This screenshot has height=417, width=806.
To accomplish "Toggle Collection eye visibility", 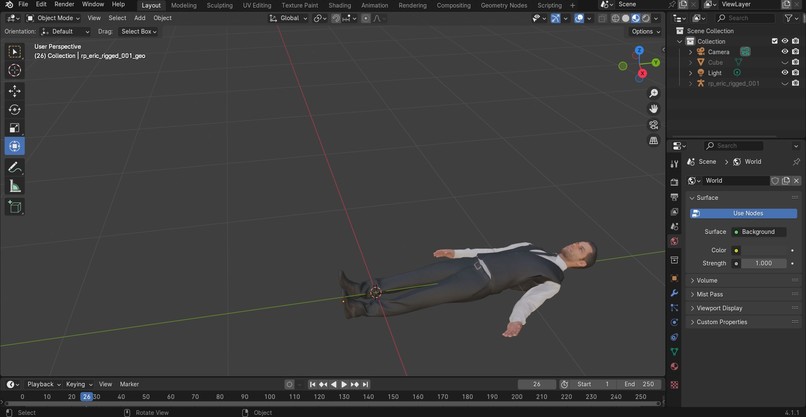I will (x=785, y=41).
